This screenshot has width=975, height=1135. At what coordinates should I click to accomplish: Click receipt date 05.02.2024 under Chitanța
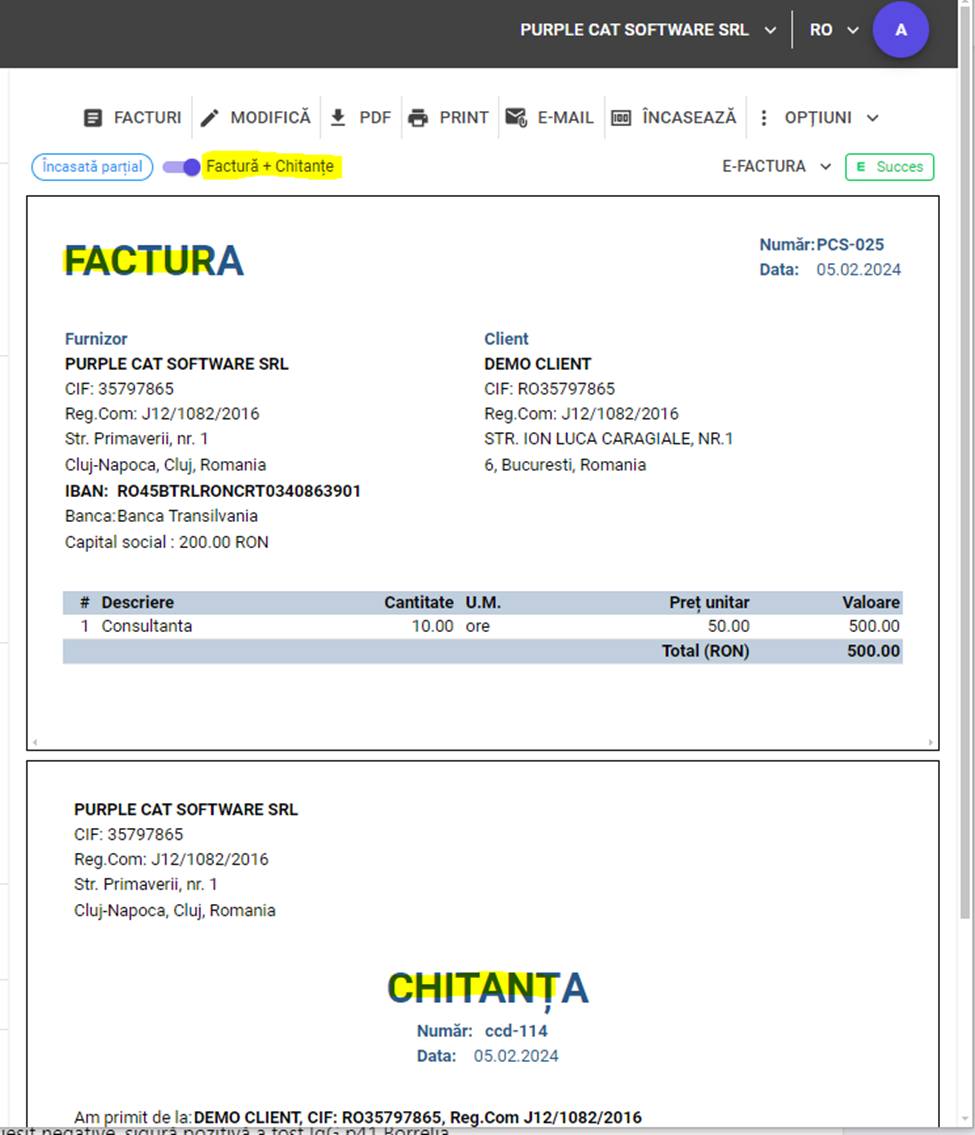516,1056
